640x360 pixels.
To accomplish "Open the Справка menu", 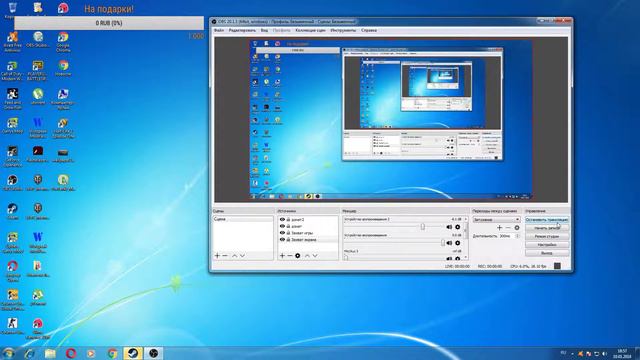I will pos(369,30).
